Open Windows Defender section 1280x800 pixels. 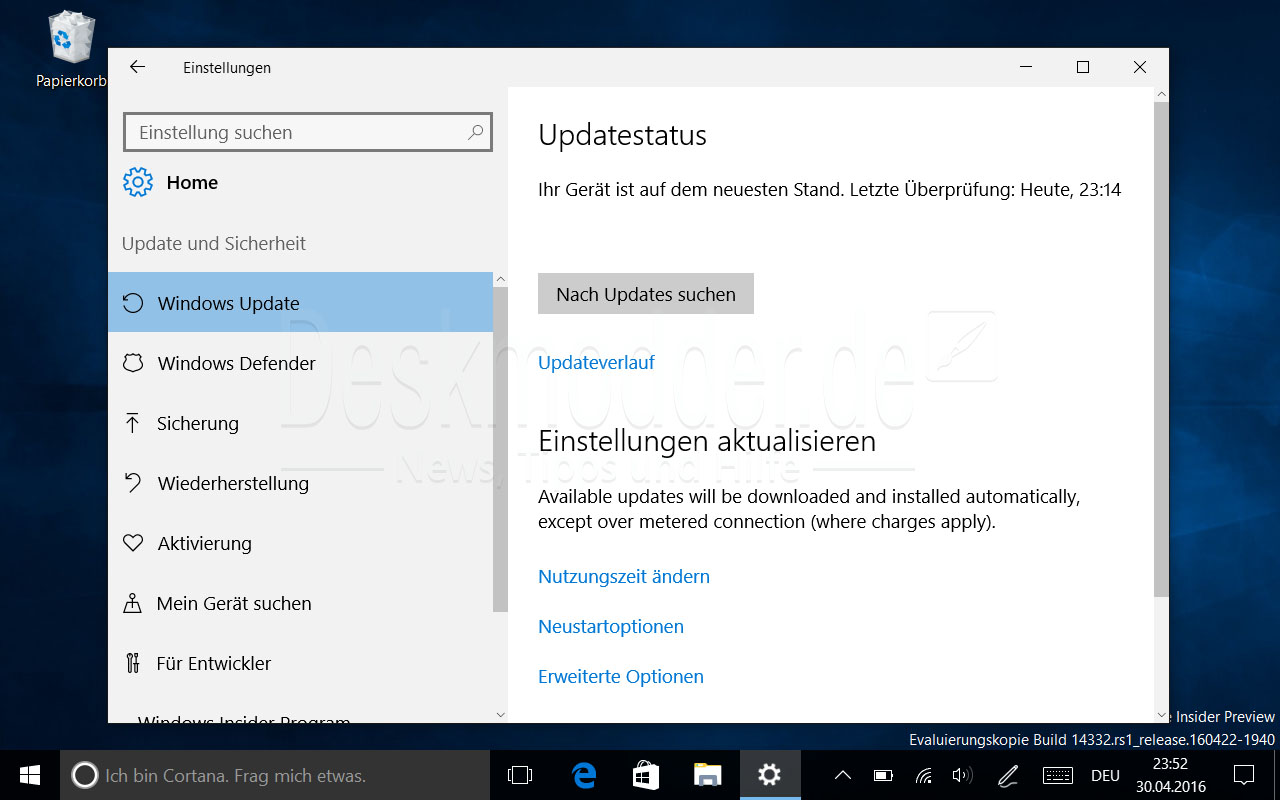pos(236,363)
